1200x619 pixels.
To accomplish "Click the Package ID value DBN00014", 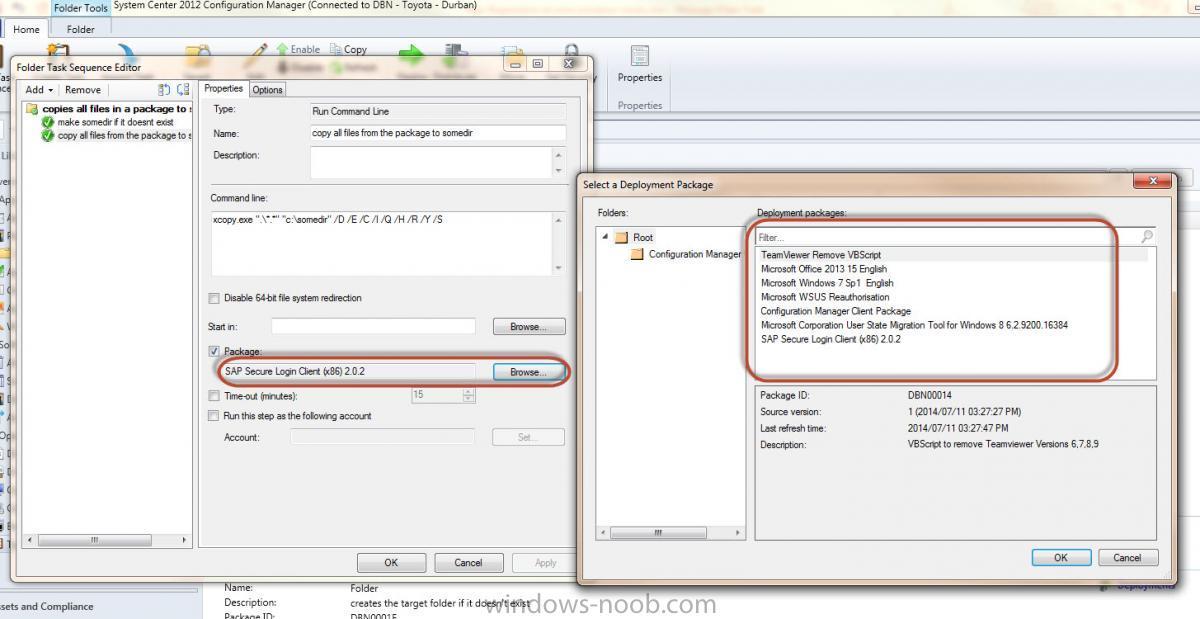I will 930,395.
